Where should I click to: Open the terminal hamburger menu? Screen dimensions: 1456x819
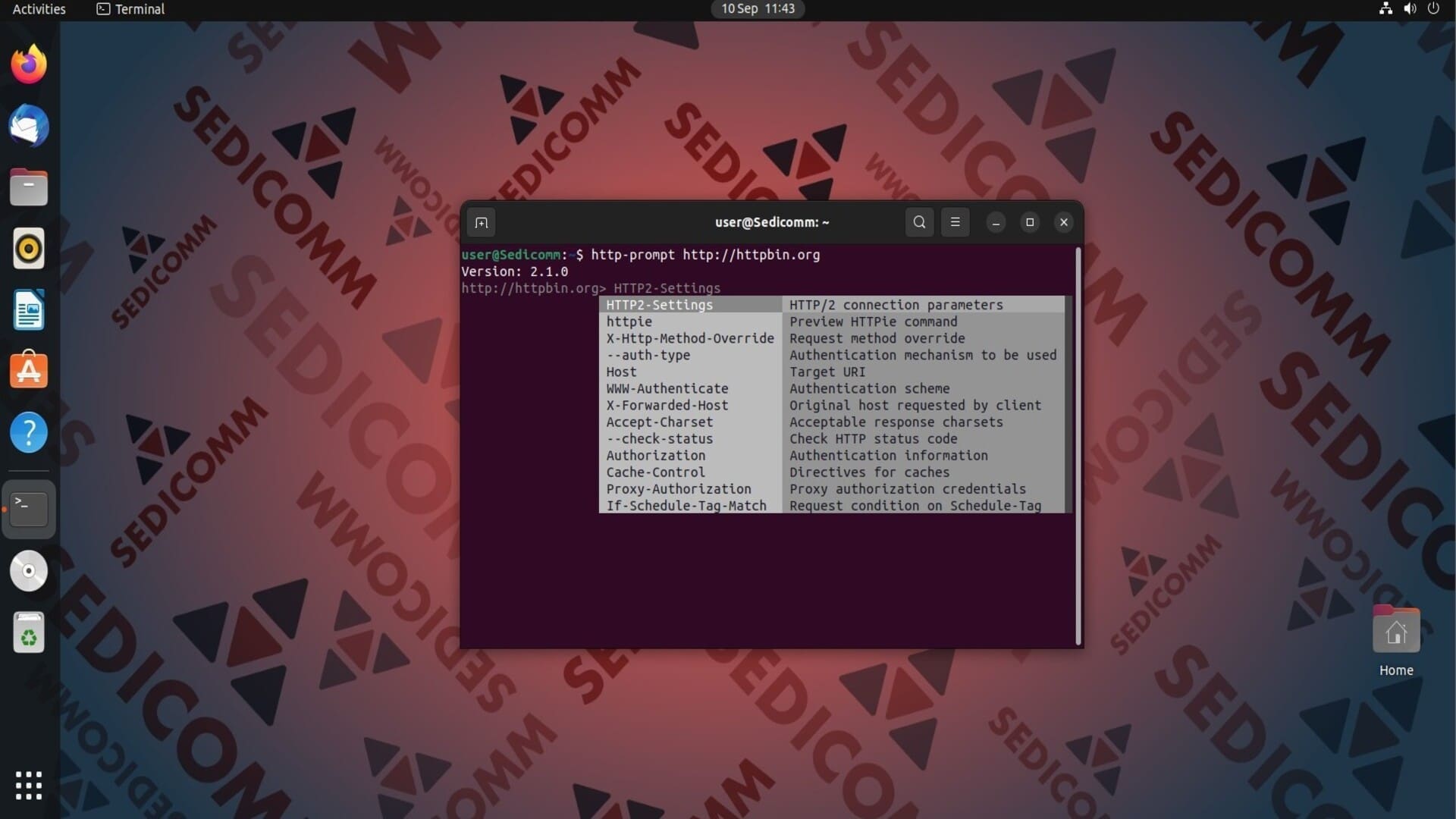[955, 222]
